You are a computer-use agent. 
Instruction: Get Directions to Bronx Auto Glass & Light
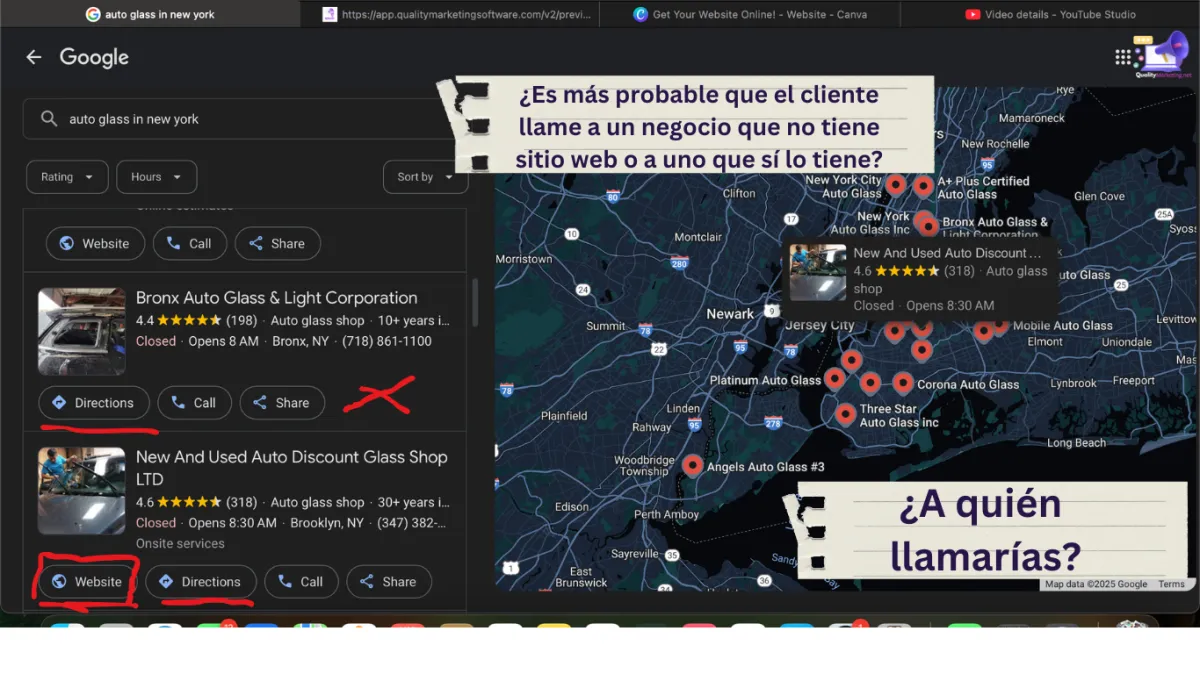pos(94,403)
